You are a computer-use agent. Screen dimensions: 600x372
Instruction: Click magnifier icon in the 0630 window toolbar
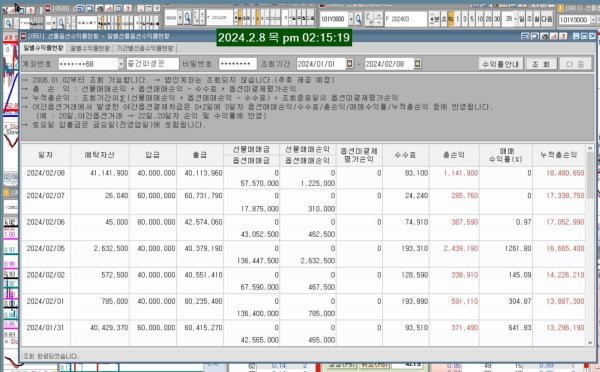click(61, 24)
